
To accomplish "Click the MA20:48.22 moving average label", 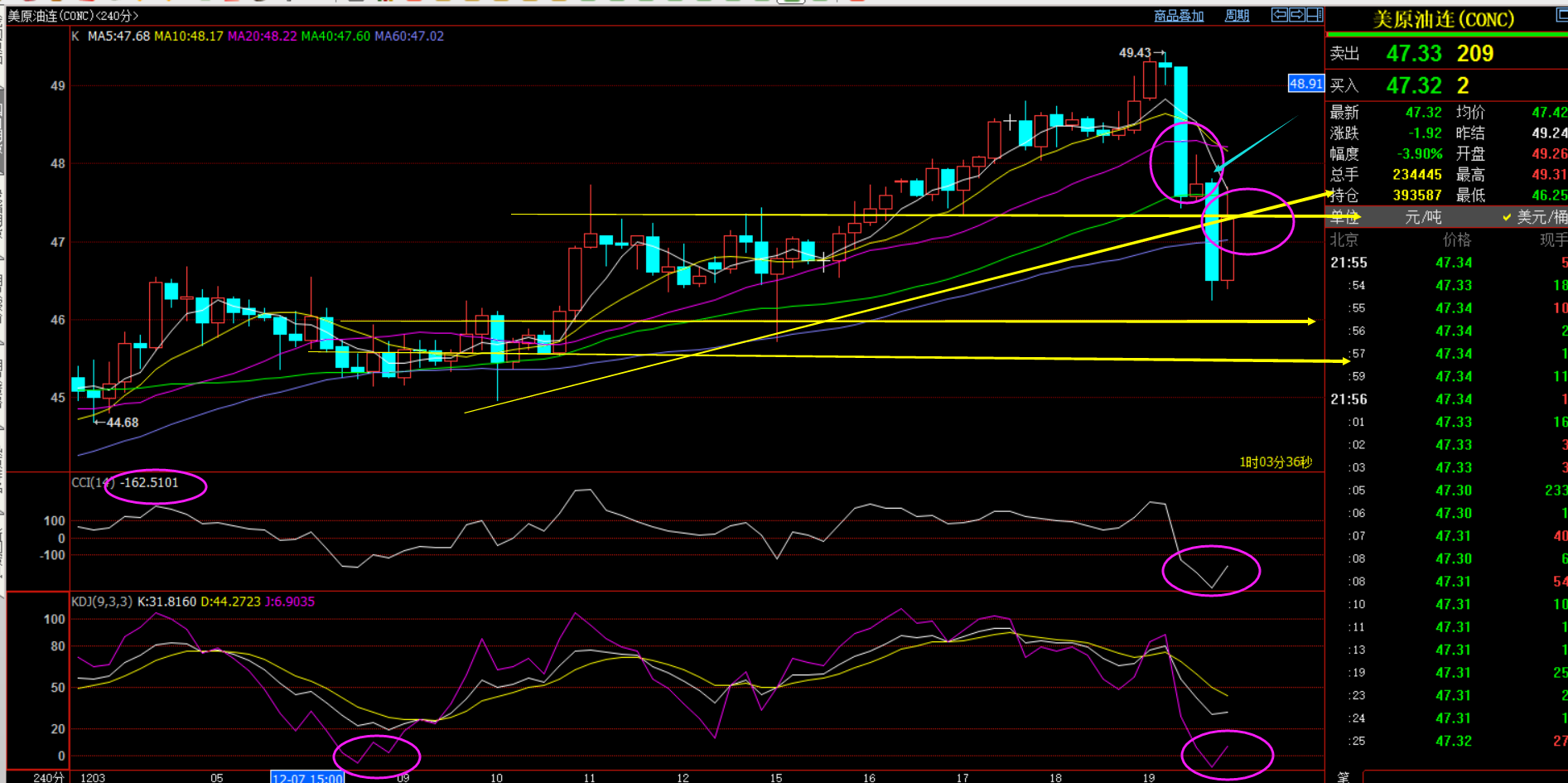I will [x=262, y=36].
